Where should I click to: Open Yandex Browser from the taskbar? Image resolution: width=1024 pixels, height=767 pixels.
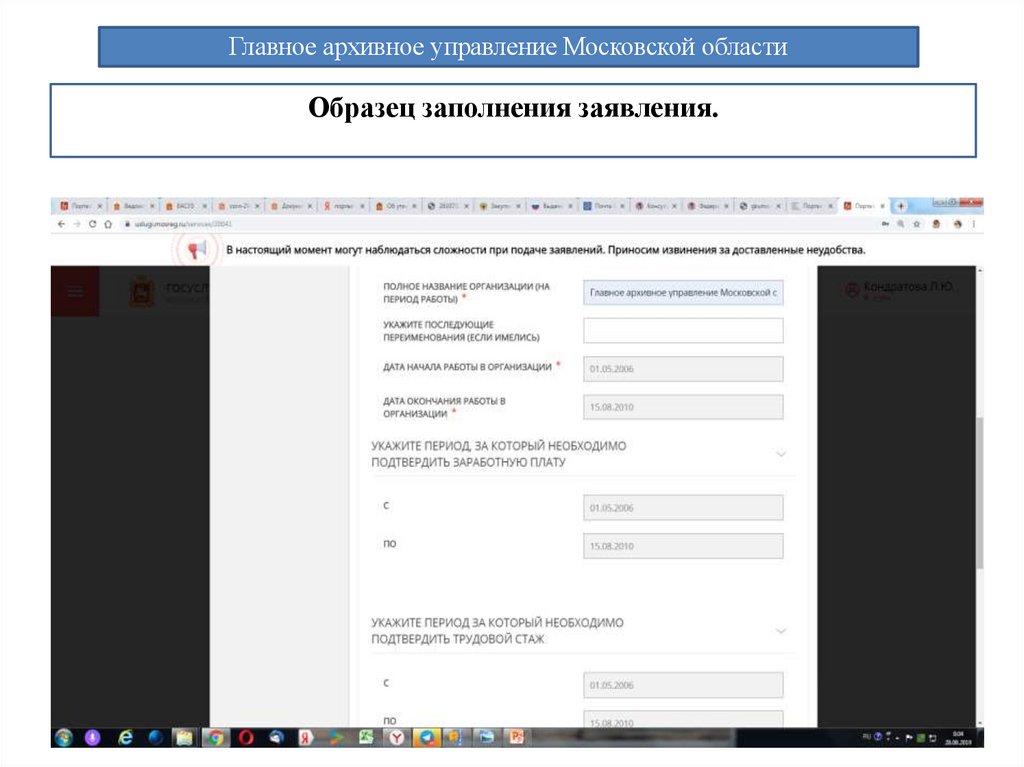[396, 738]
